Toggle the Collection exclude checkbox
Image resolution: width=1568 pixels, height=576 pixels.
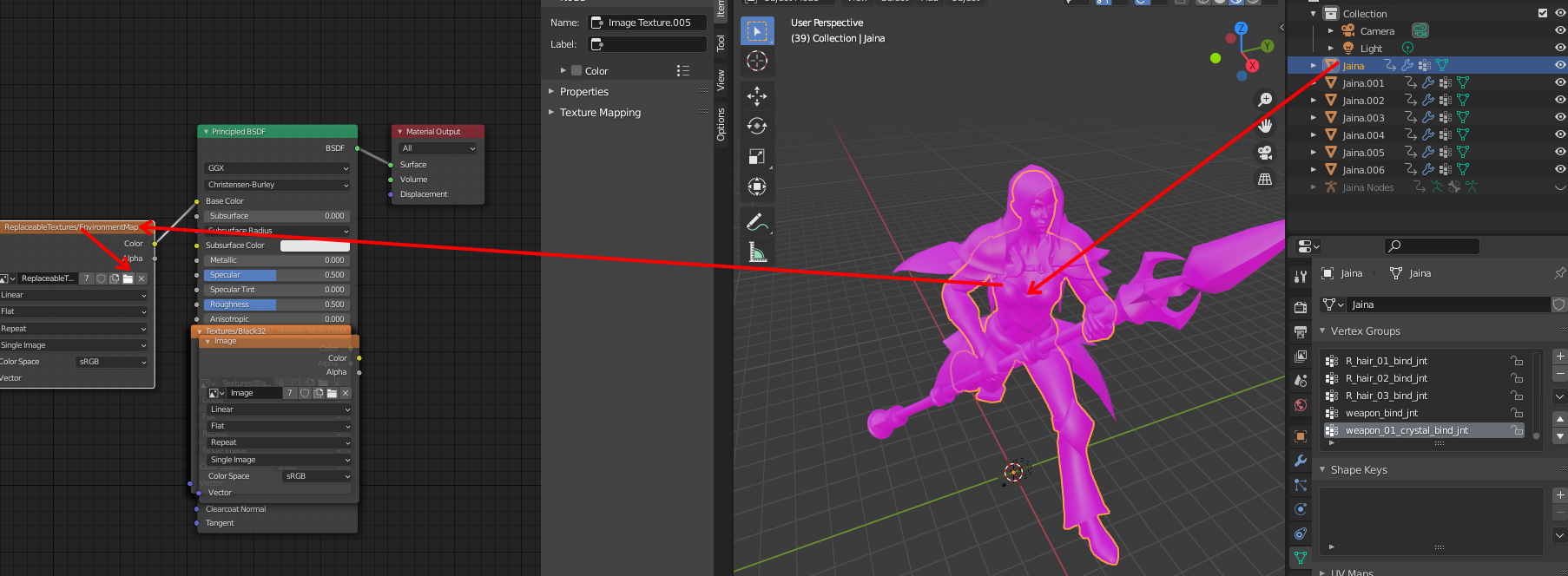click(1542, 13)
